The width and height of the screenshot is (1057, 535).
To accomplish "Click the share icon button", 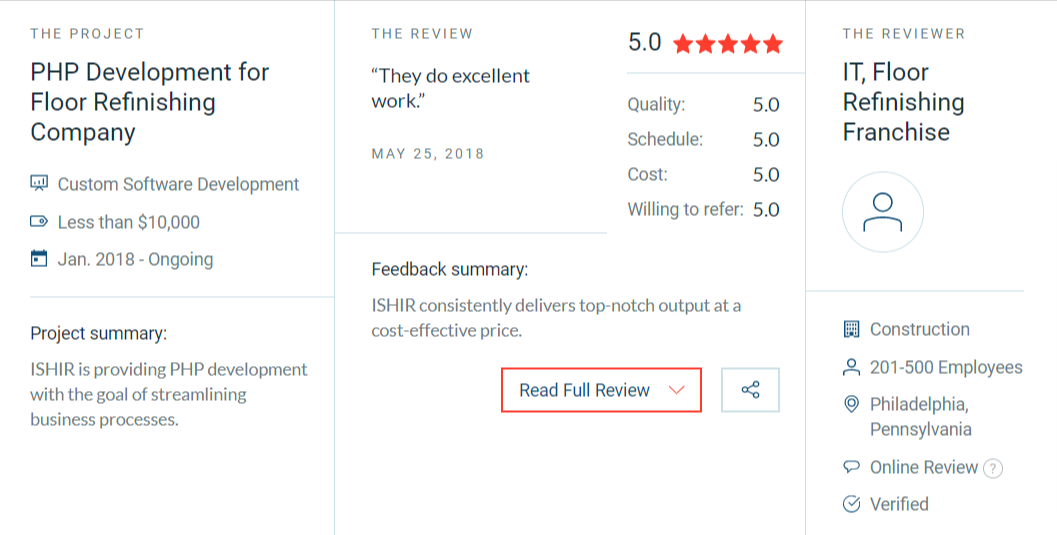I will point(750,390).
